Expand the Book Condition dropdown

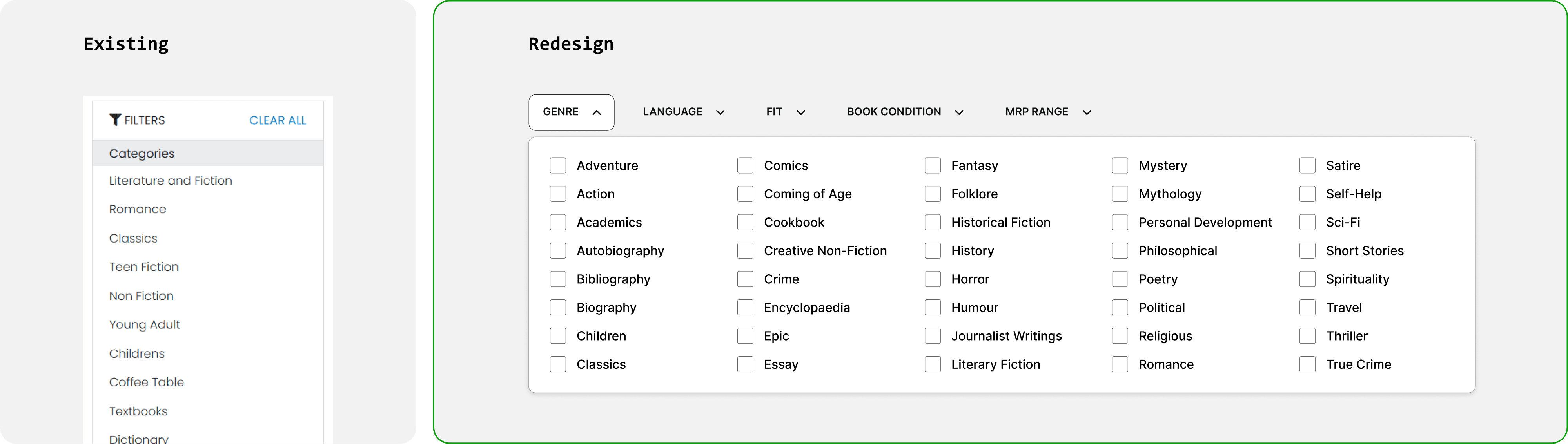[894, 112]
